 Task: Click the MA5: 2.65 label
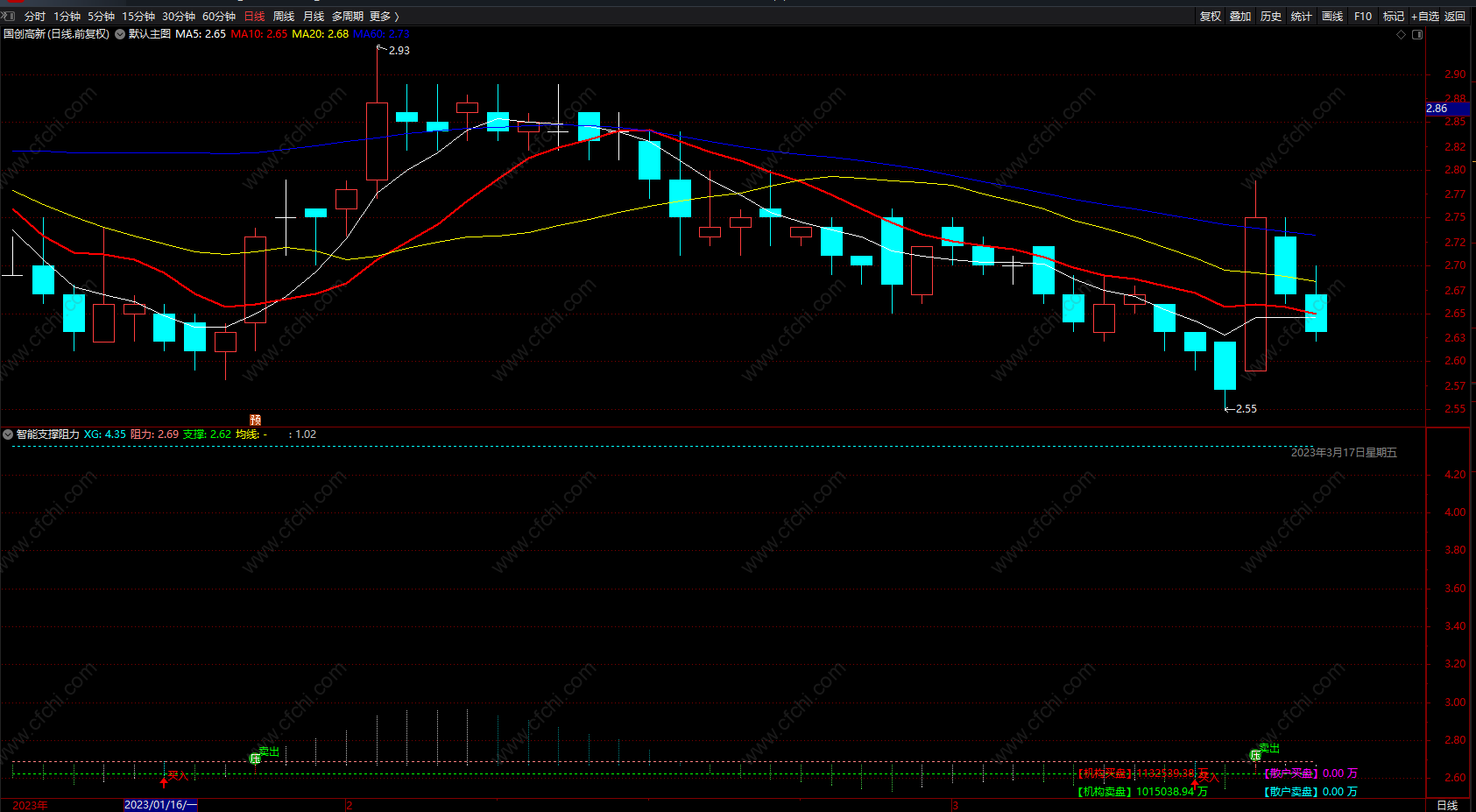click(201, 34)
